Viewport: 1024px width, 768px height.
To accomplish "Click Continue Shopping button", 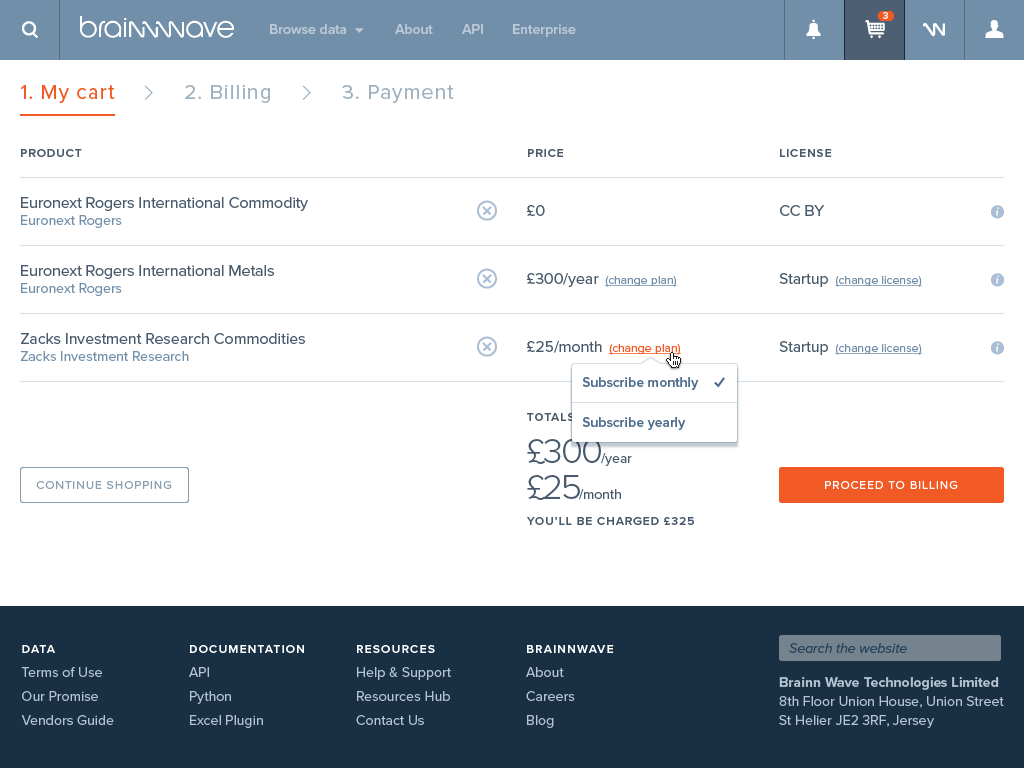I will [104, 485].
